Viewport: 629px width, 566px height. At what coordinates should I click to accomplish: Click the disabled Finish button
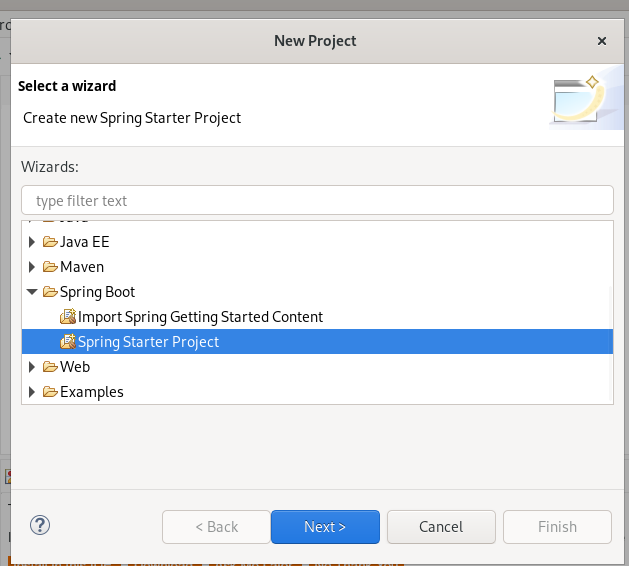pyautogui.click(x=557, y=527)
